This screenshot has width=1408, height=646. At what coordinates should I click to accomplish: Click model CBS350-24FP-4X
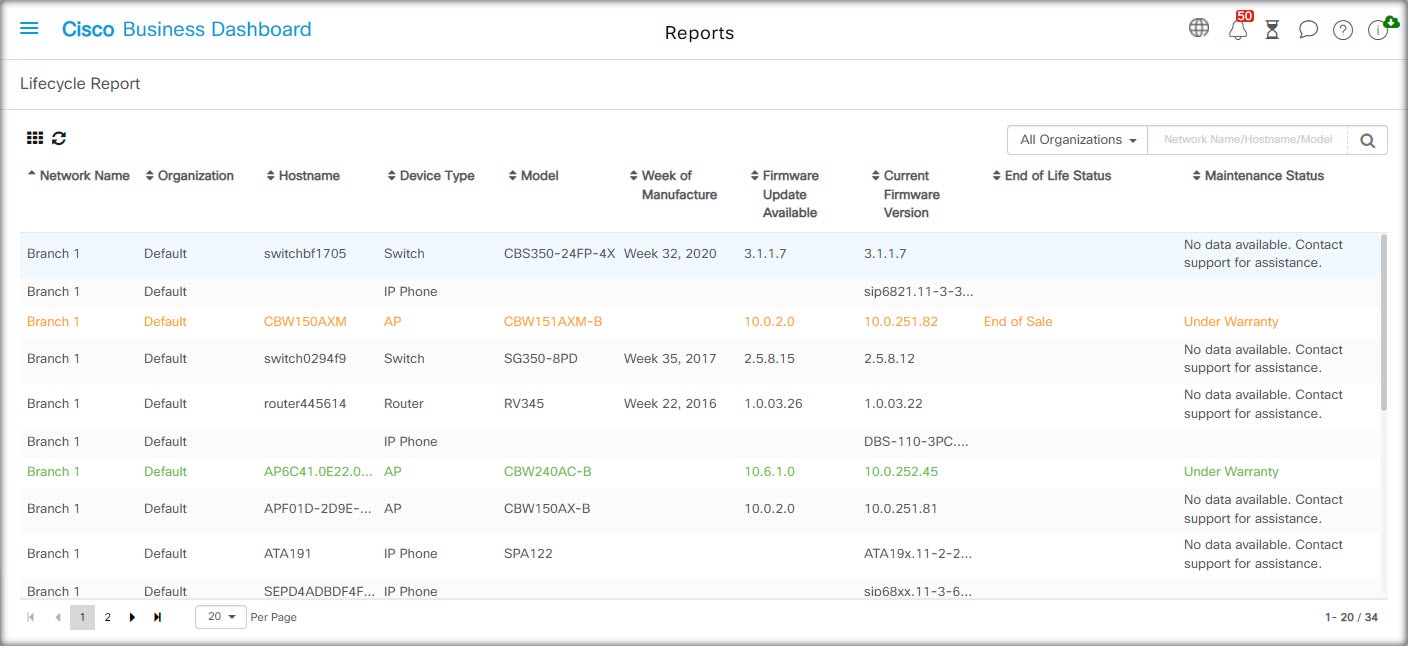click(x=560, y=254)
